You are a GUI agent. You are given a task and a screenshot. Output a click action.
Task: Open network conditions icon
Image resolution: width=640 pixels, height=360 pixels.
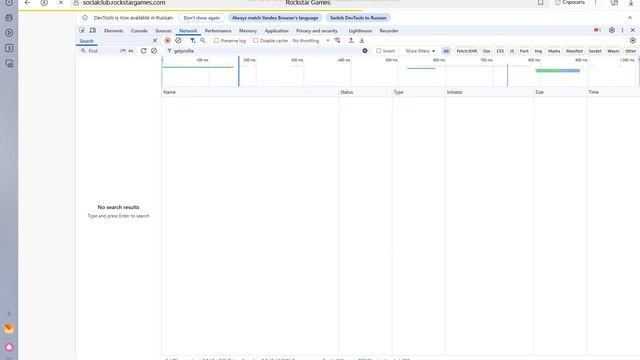pos(337,40)
